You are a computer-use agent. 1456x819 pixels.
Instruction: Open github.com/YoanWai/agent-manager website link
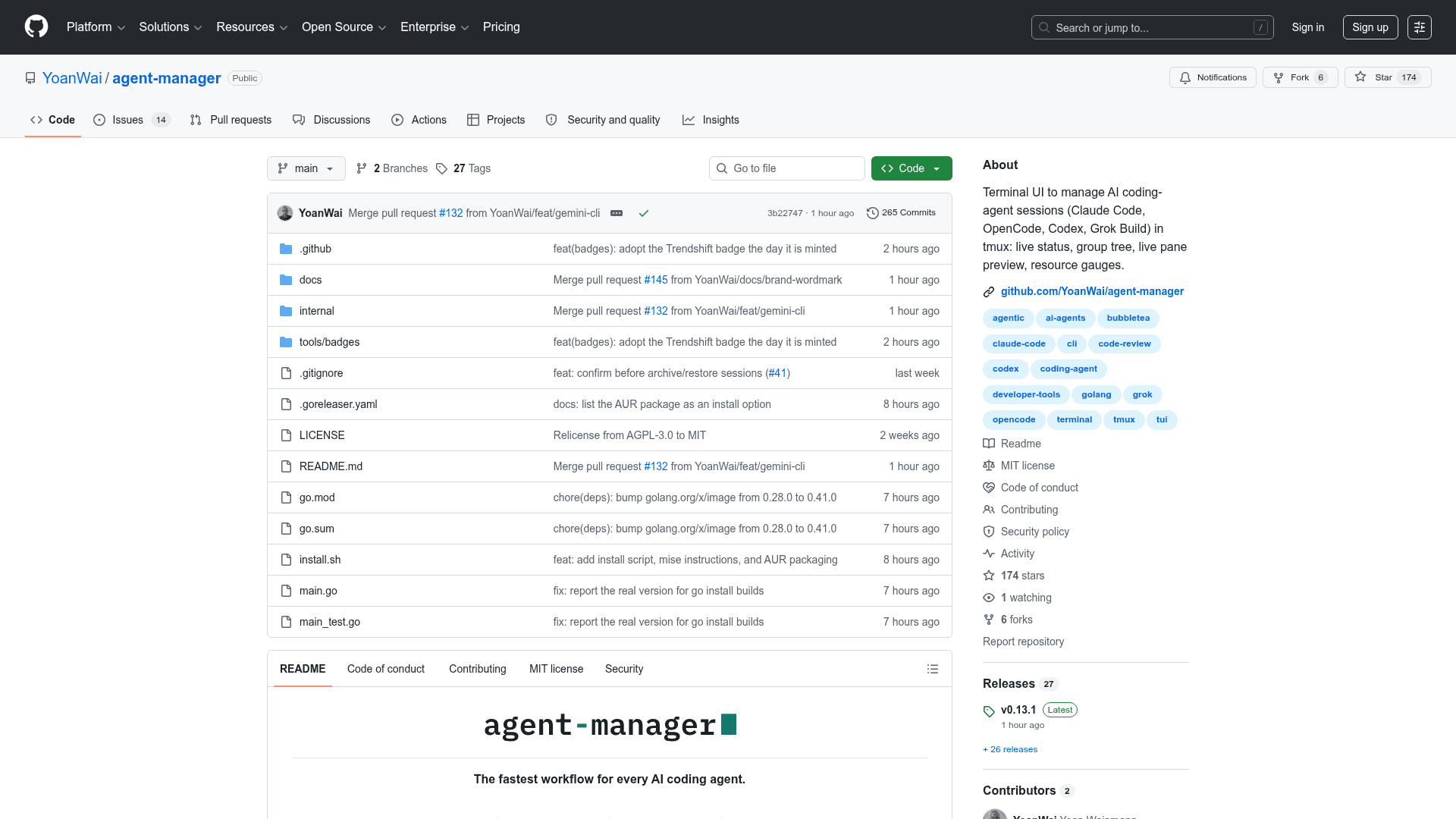coord(1092,291)
